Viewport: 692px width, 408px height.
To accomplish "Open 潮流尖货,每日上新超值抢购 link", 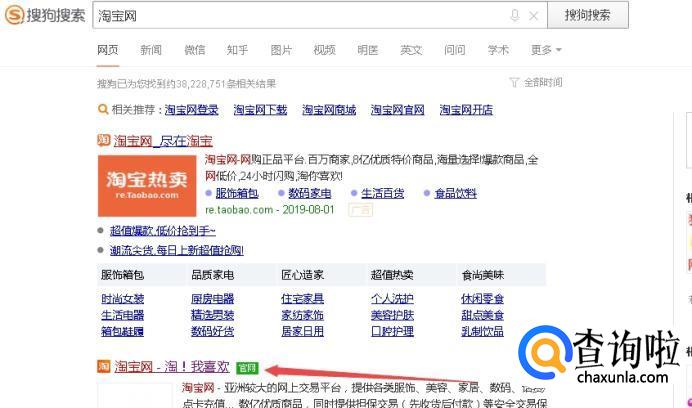I will (177, 251).
